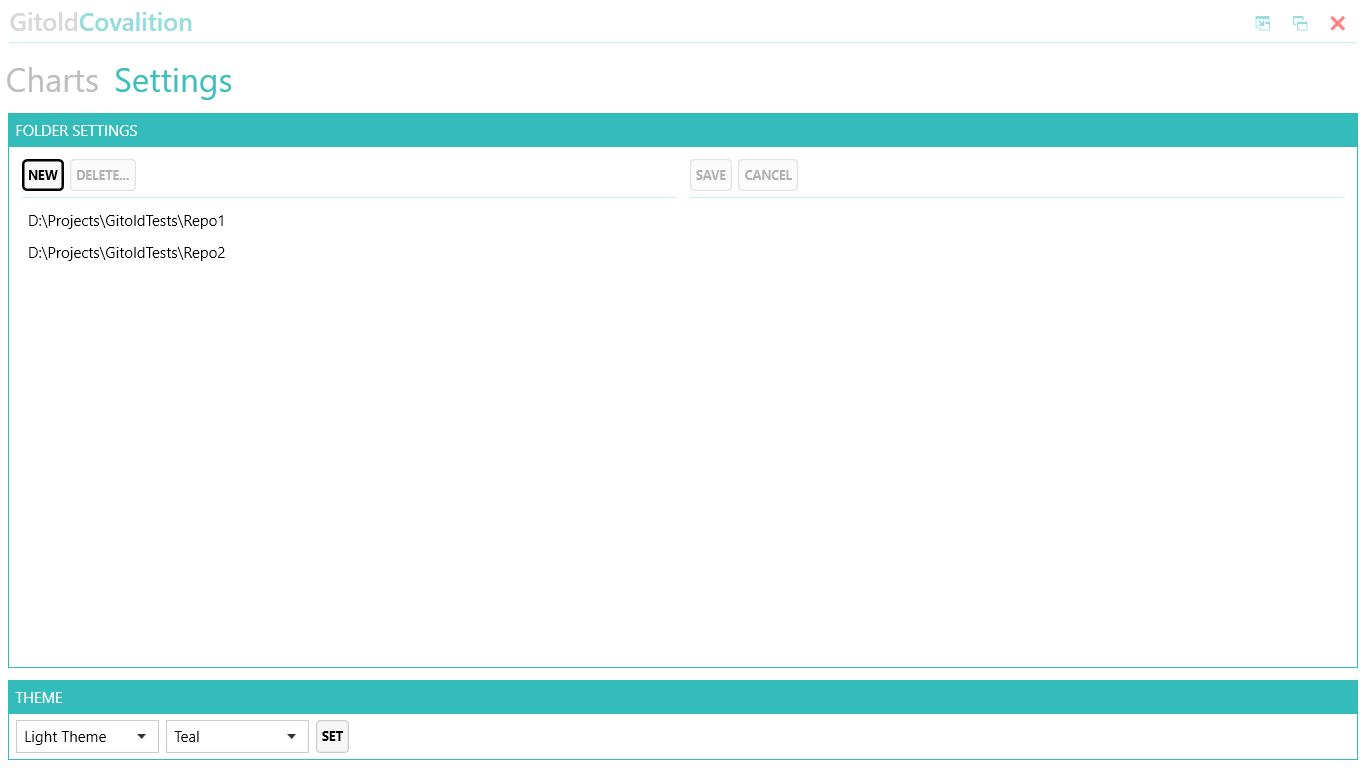The height and width of the screenshot is (768, 1366).
Task: Click the minimize-to-tray icon in the title bar
Action: click(x=1262, y=22)
